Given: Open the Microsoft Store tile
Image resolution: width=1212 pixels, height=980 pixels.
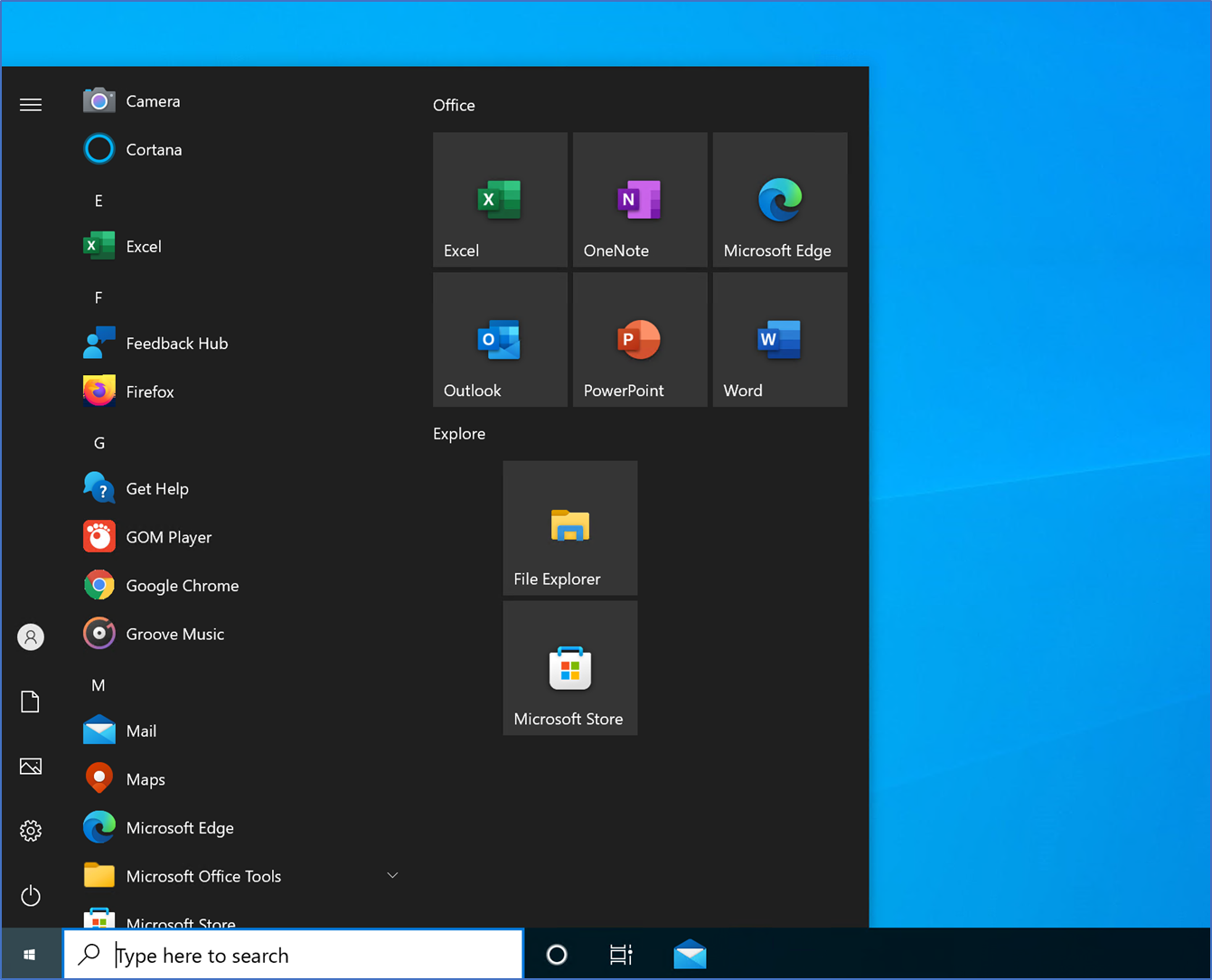Looking at the screenshot, I should click(x=570, y=668).
